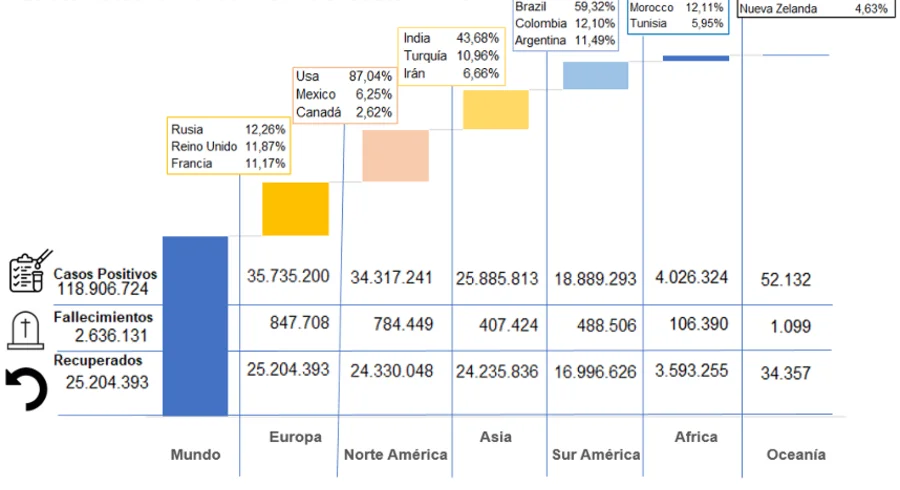Click Sur América deaths value 488.506
Screen dimensions: 900x490
[607, 326]
